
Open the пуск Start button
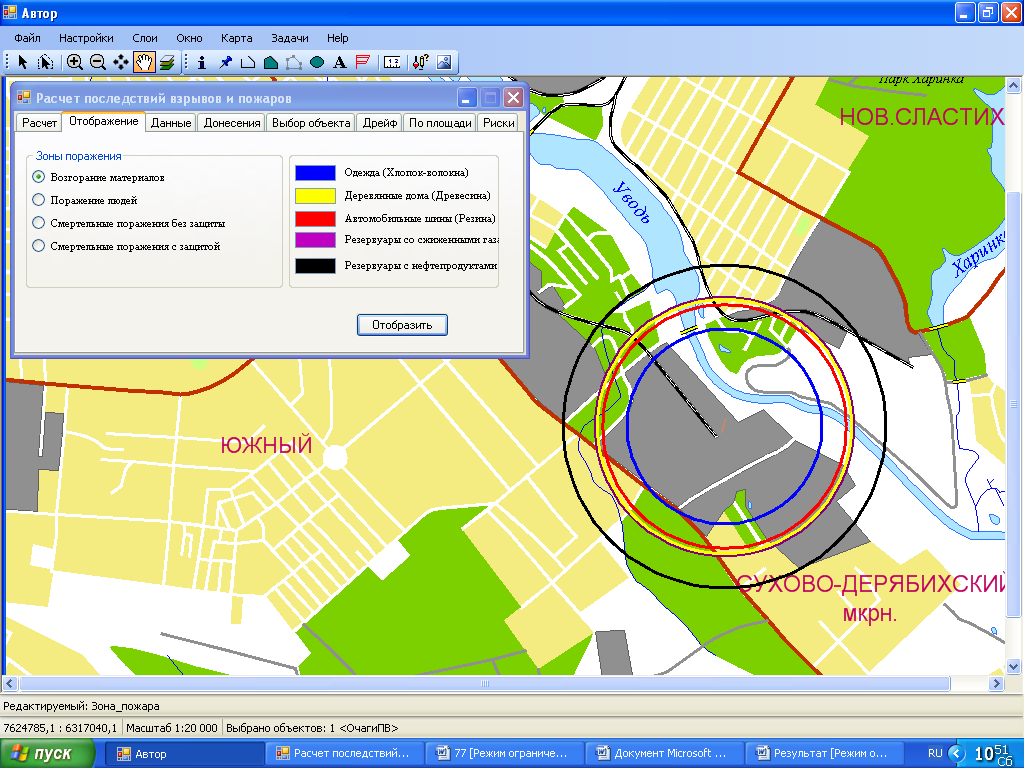pyautogui.click(x=47, y=754)
